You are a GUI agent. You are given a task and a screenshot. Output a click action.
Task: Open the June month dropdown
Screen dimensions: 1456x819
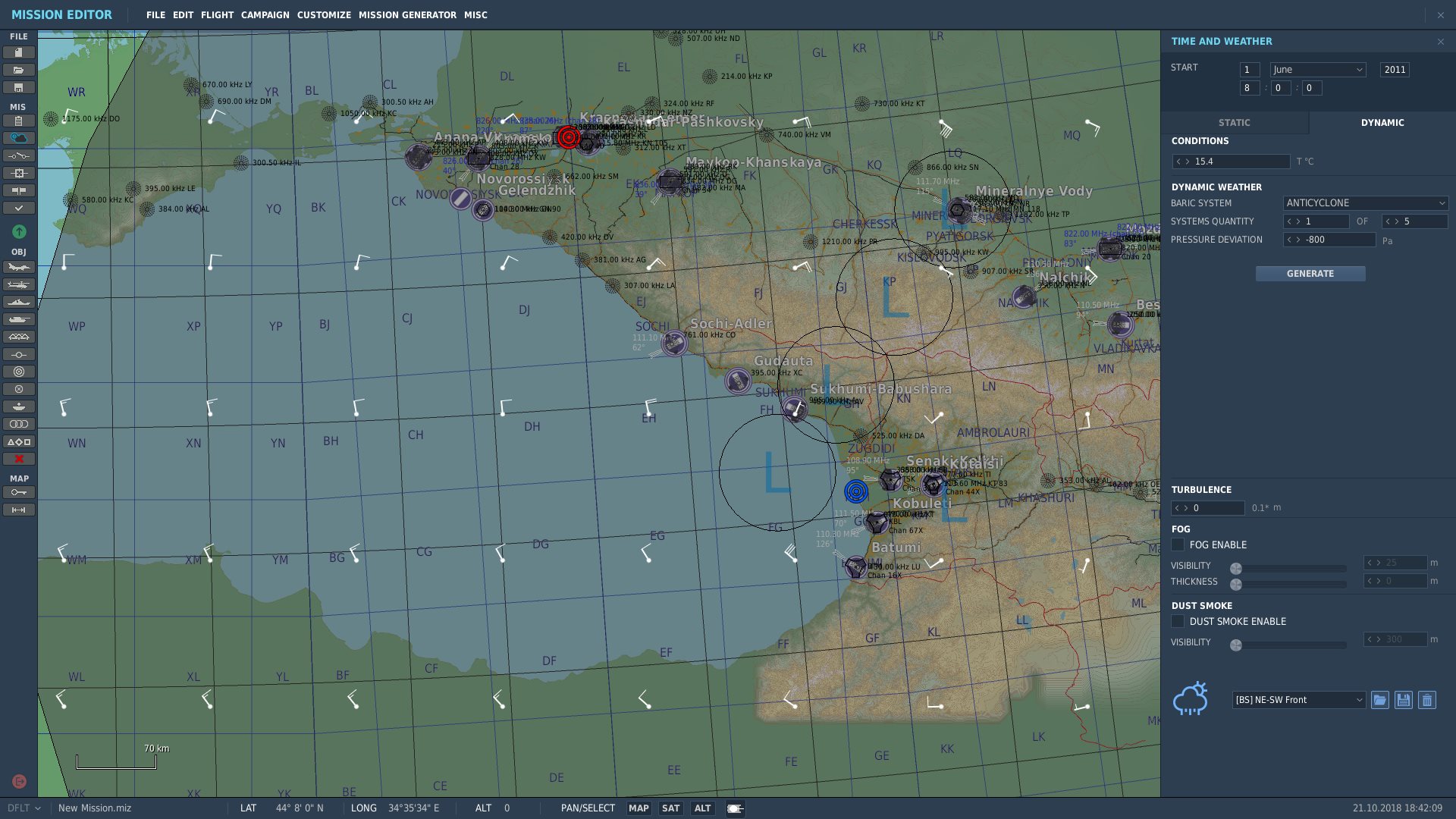click(1317, 69)
